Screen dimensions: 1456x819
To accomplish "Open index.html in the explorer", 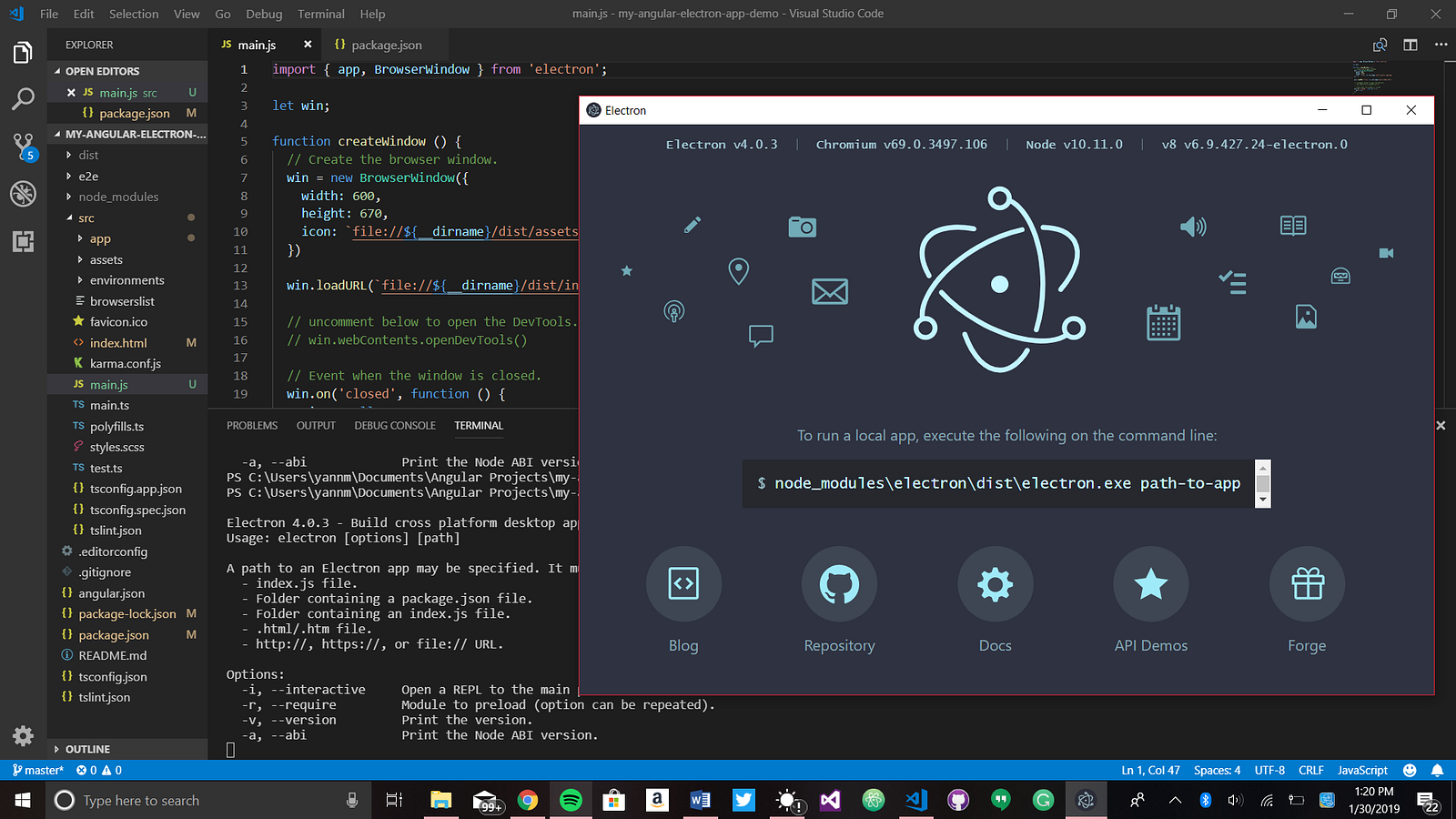I will pos(118,343).
